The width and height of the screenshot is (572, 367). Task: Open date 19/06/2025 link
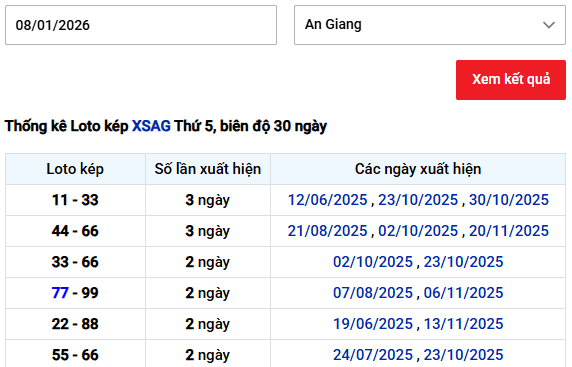tap(372, 324)
